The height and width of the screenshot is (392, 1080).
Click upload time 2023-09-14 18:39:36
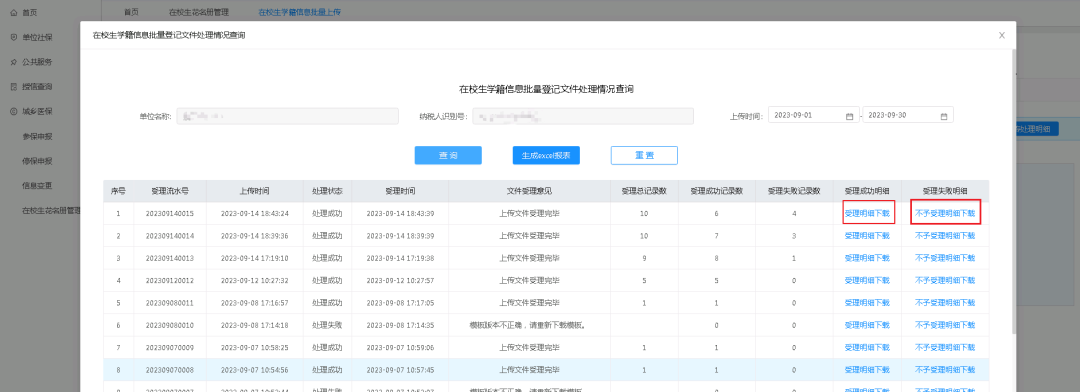254,236
